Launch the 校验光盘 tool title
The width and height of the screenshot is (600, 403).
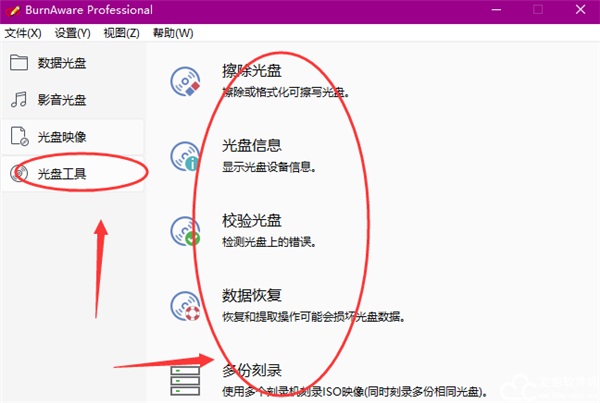click(252, 220)
